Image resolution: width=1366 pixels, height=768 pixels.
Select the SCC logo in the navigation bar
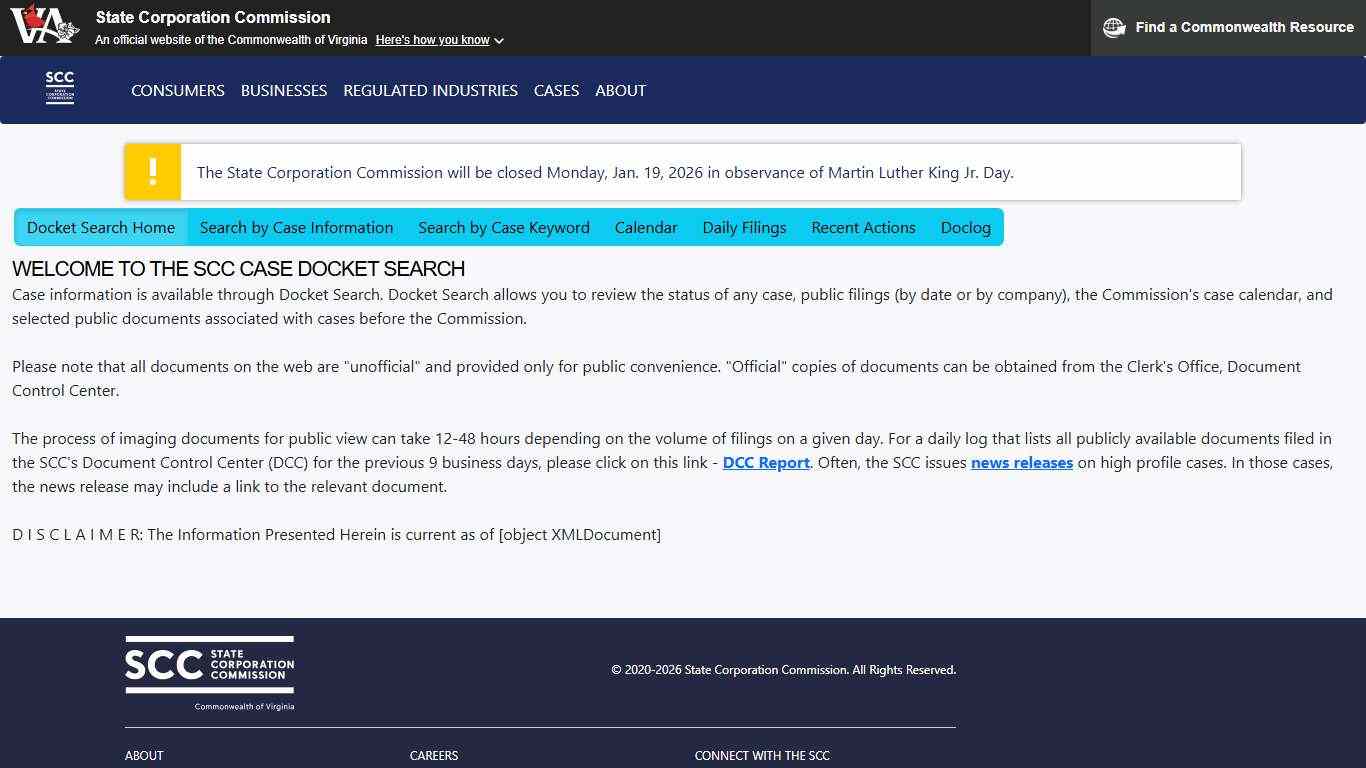pyautogui.click(x=59, y=88)
